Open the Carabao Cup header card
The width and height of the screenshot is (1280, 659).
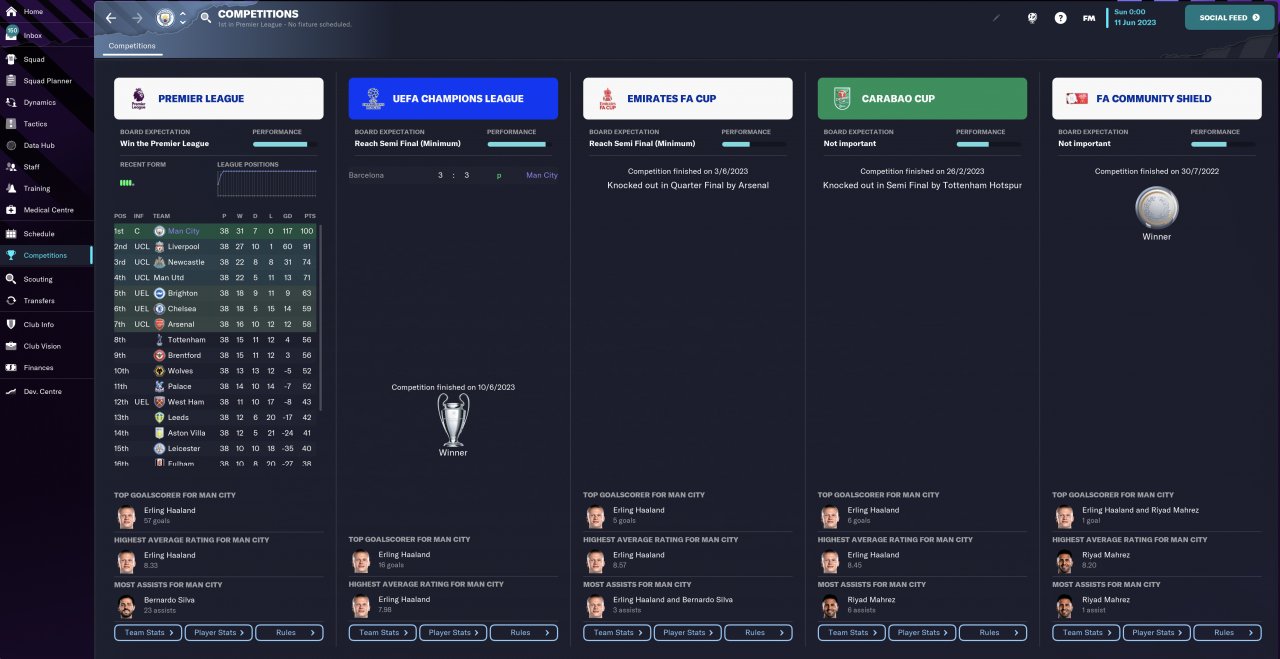(922, 99)
